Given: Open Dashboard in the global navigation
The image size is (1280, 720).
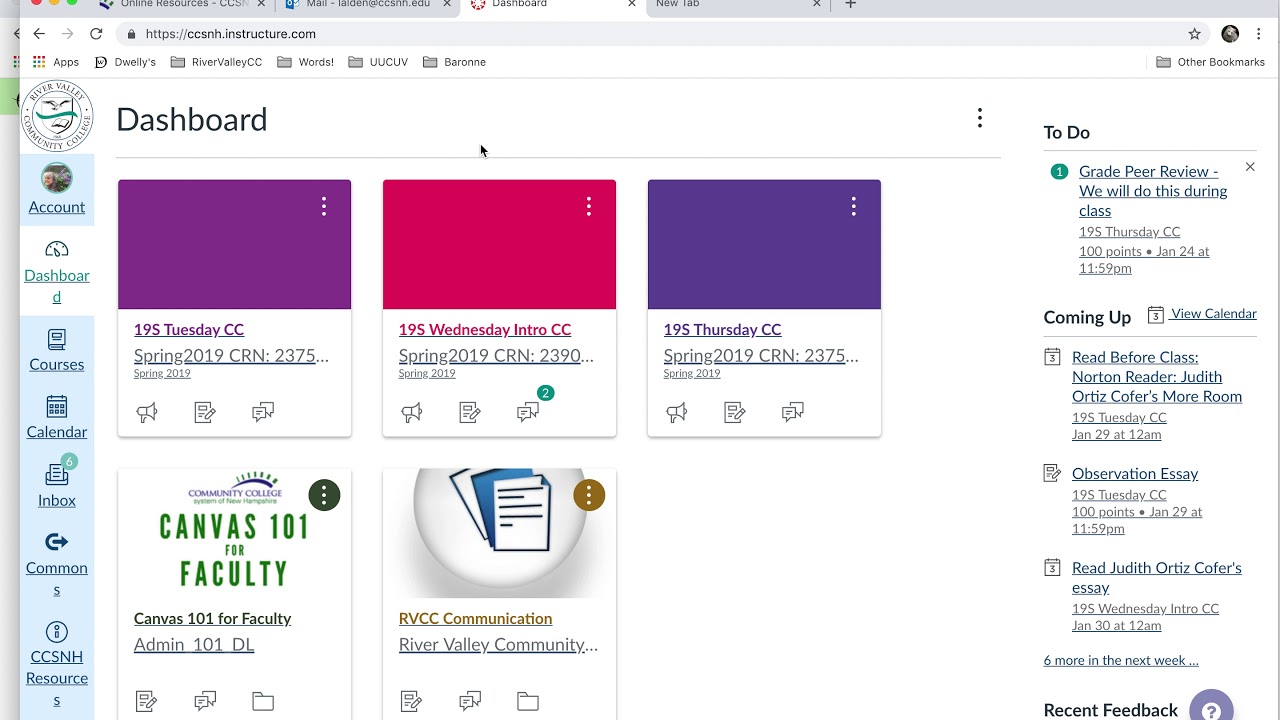Looking at the screenshot, I should 57,272.
